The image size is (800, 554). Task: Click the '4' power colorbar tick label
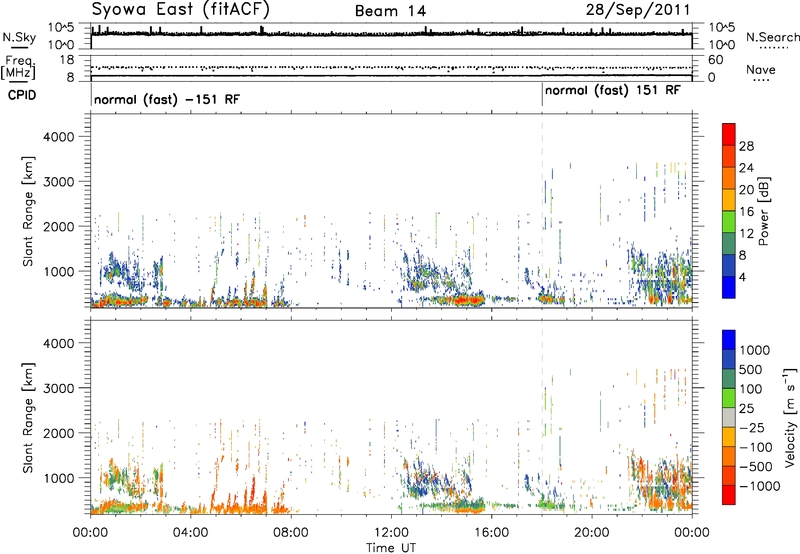pos(742,278)
